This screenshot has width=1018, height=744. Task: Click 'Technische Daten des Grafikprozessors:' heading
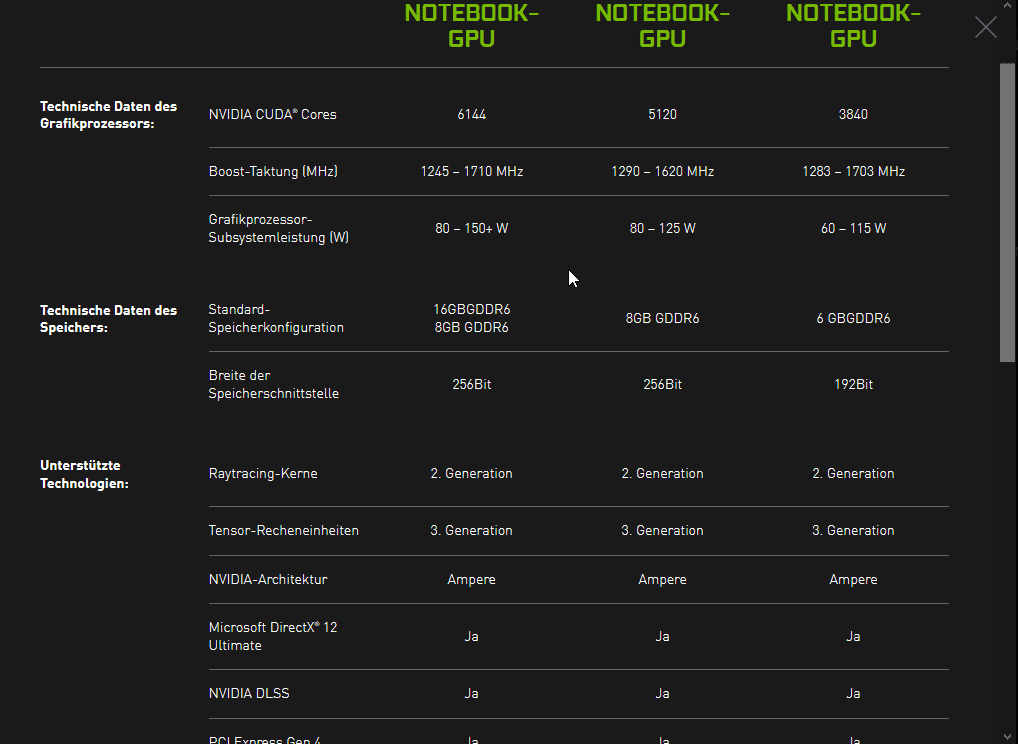tap(108, 115)
